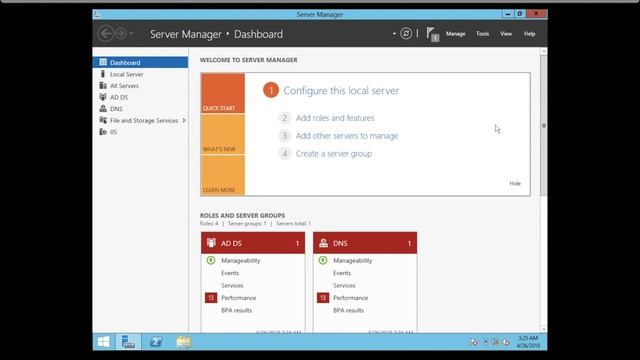Go forward with the forward arrow
Viewport: 640px width, 360px height.
[121, 33]
